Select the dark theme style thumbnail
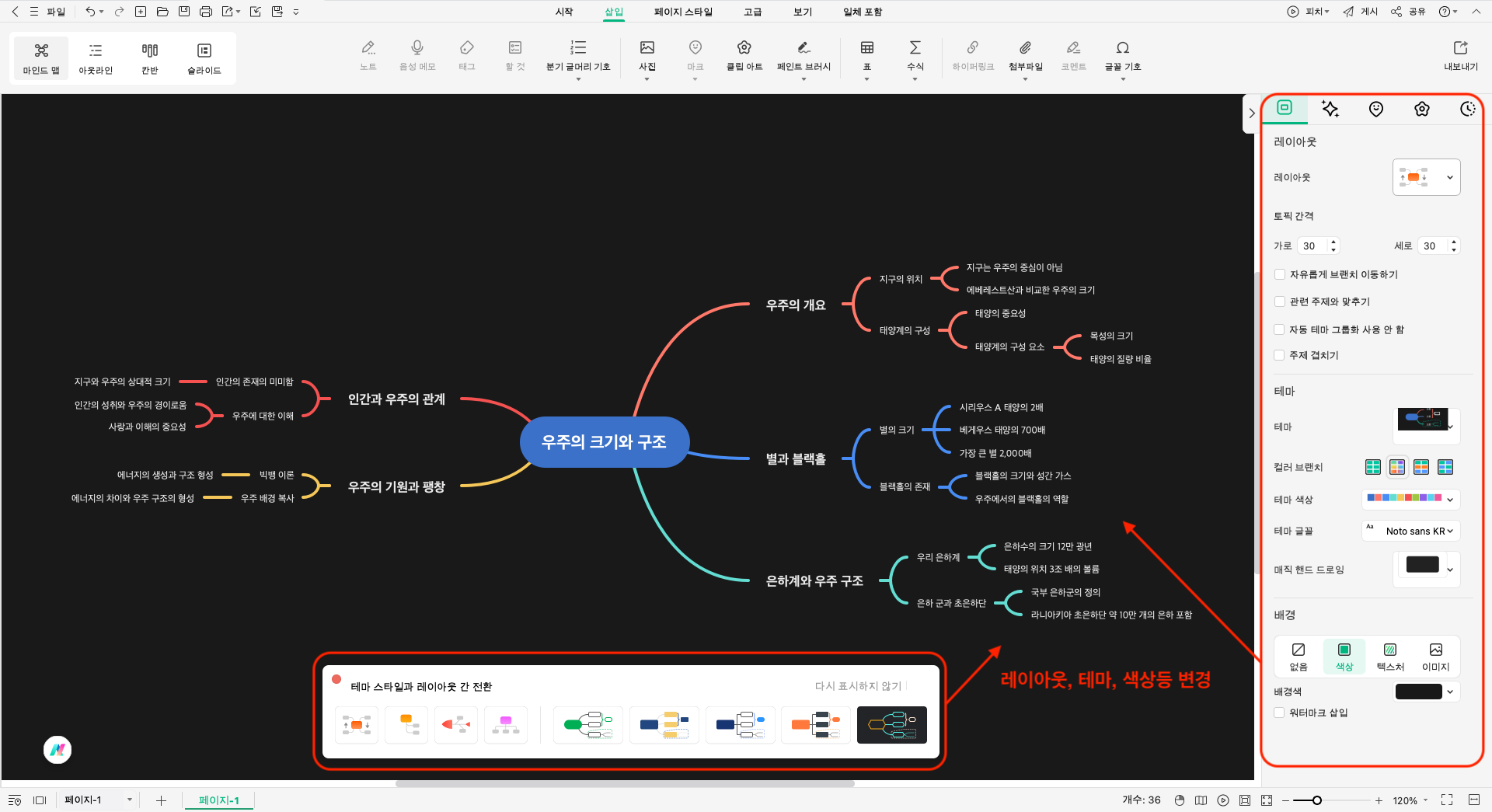This screenshot has width=1492, height=812. click(x=891, y=725)
